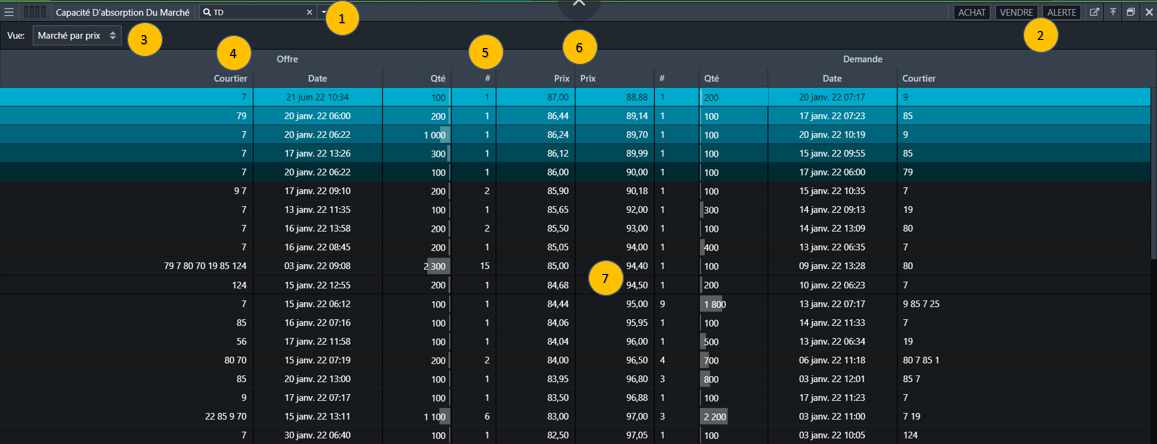The width and height of the screenshot is (1157, 444).
Task: Open the hamburger menu in the panel header
Action: (9, 12)
